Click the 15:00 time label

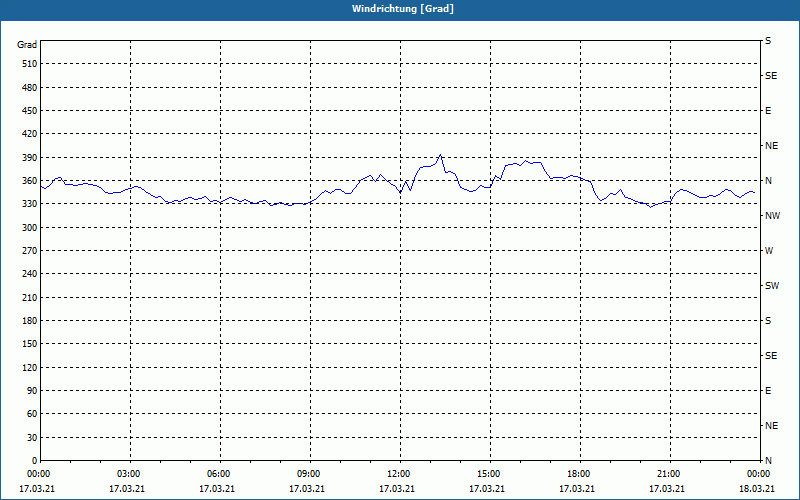489,474
